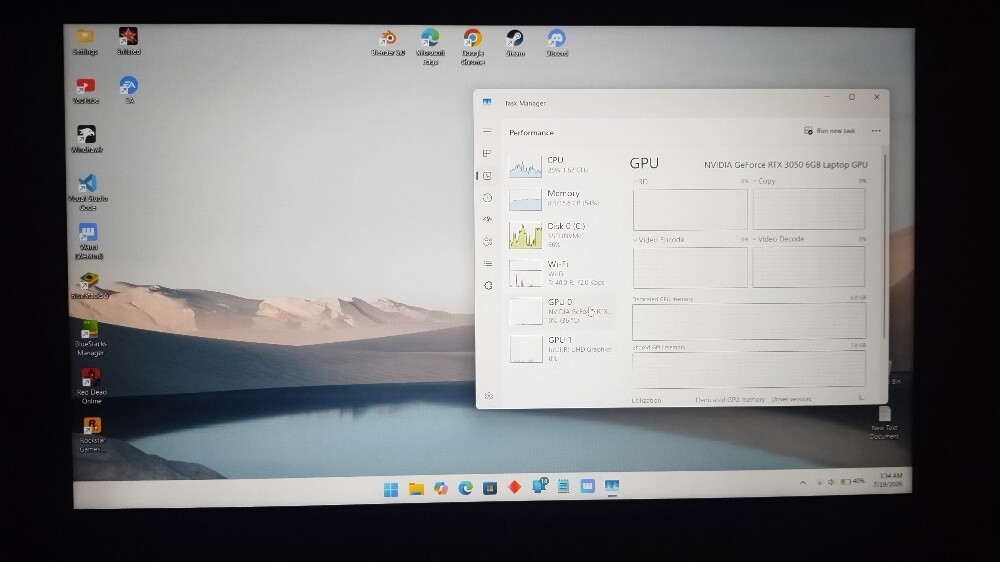This screenshot has width=1000, height=562.
Task: Select the Microsoft Edge desktop shortcut
Action: (430, 47)
